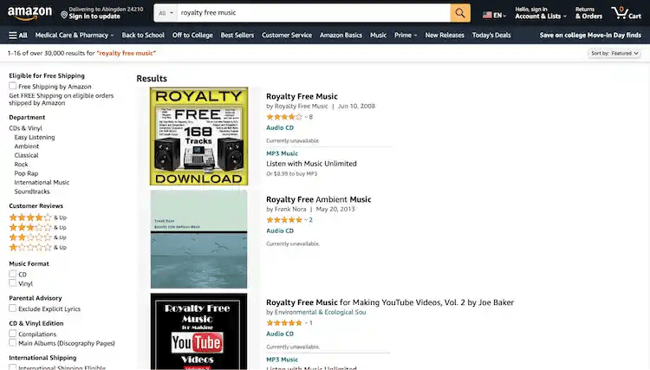
Task: Check Main Albums (Discography Pages)
Action: 13,343
